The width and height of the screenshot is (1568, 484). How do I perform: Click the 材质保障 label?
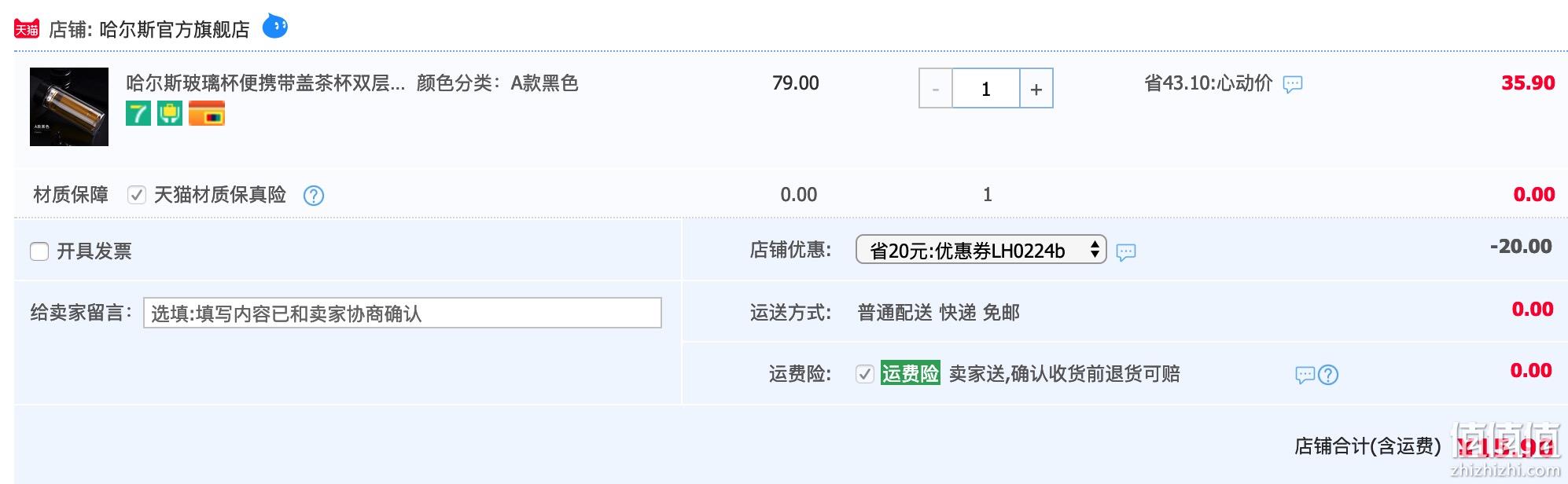tap(71, 195)
